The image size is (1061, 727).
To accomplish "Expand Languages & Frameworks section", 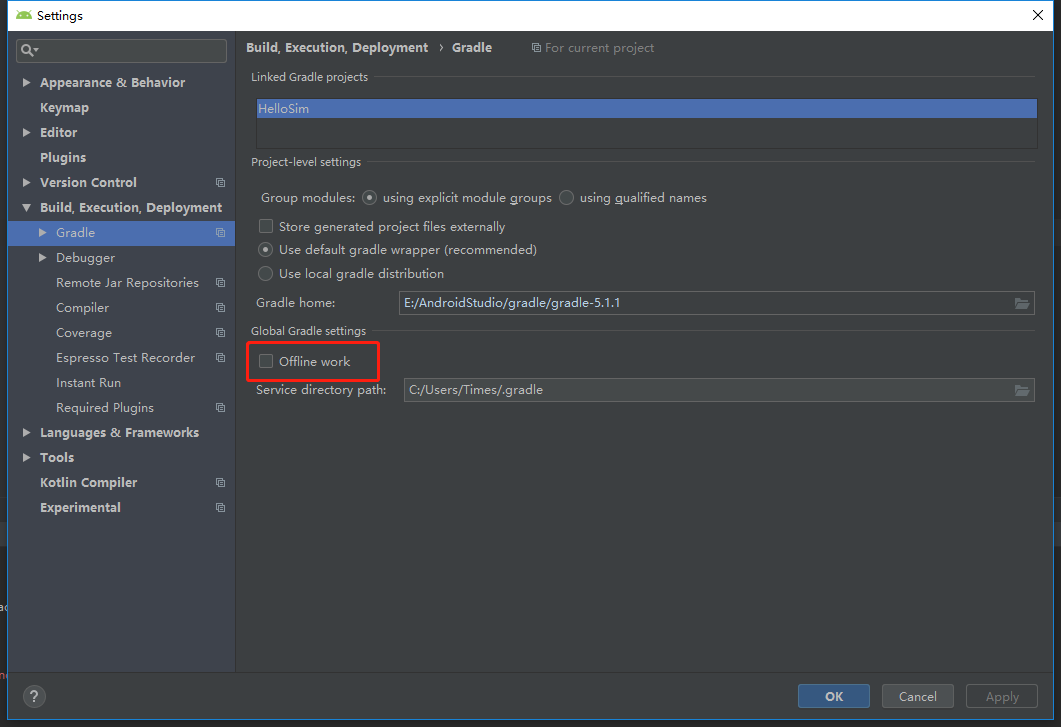I will pyautogui.click(x=26, y=433).
